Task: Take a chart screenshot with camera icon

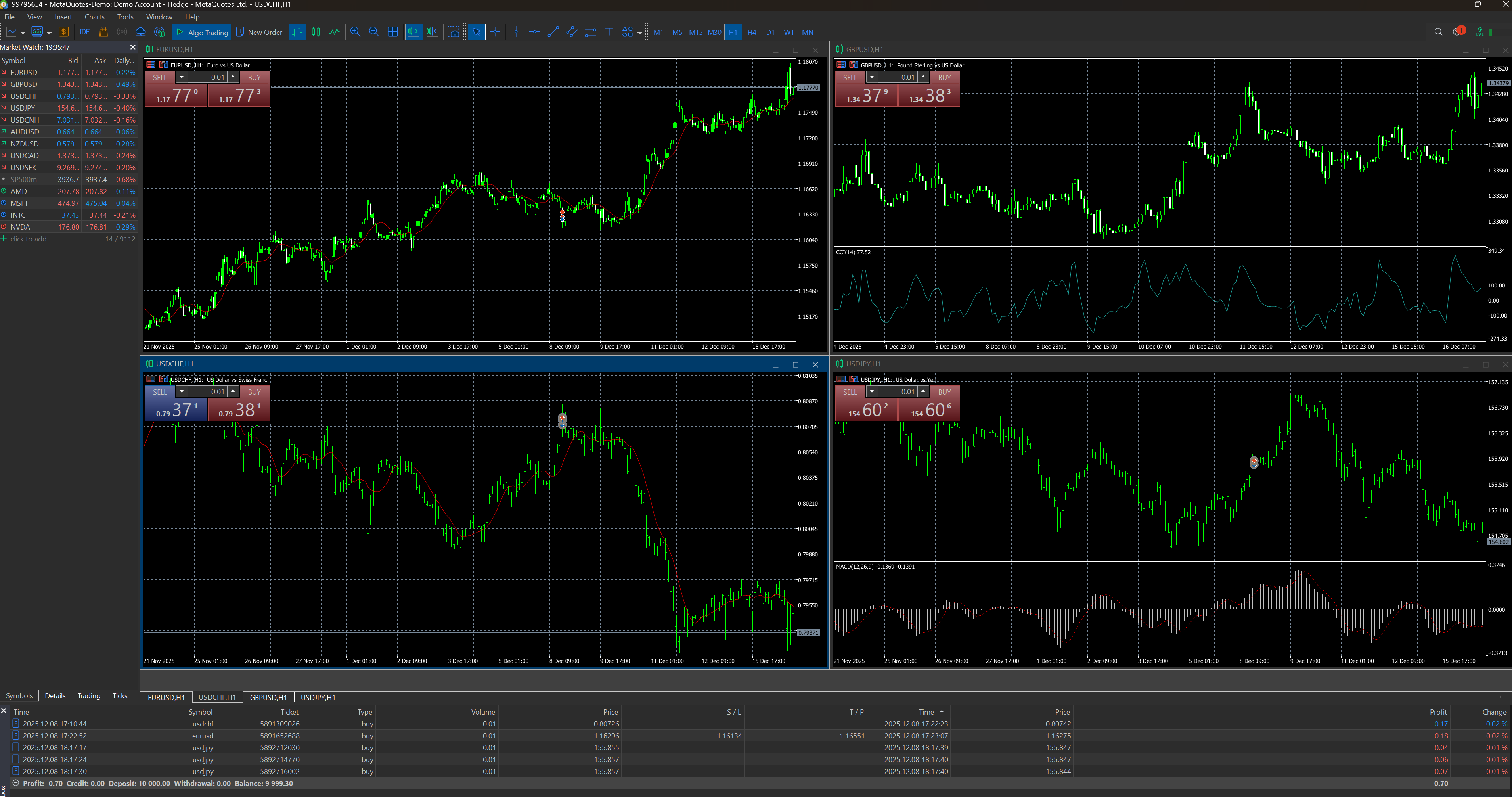Action: 454,32
